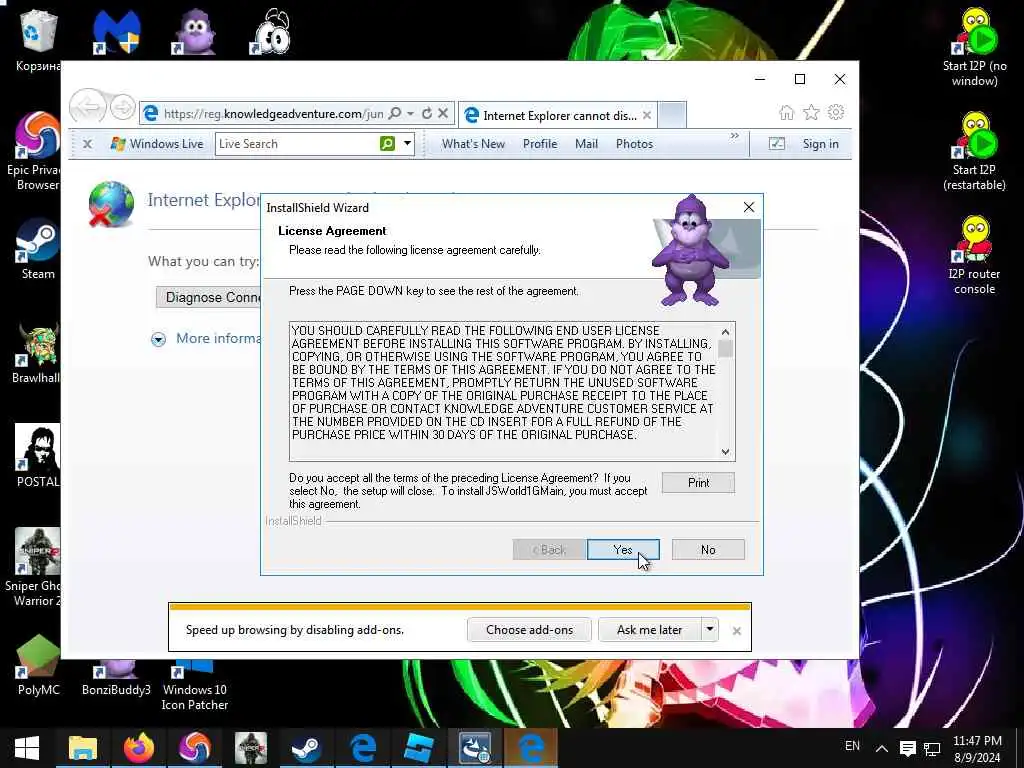Image resolution: width=1024 pixels, height=768 pixels.
Task: Open Microsoft Edge from the taskbar
Action: (362, 748)
